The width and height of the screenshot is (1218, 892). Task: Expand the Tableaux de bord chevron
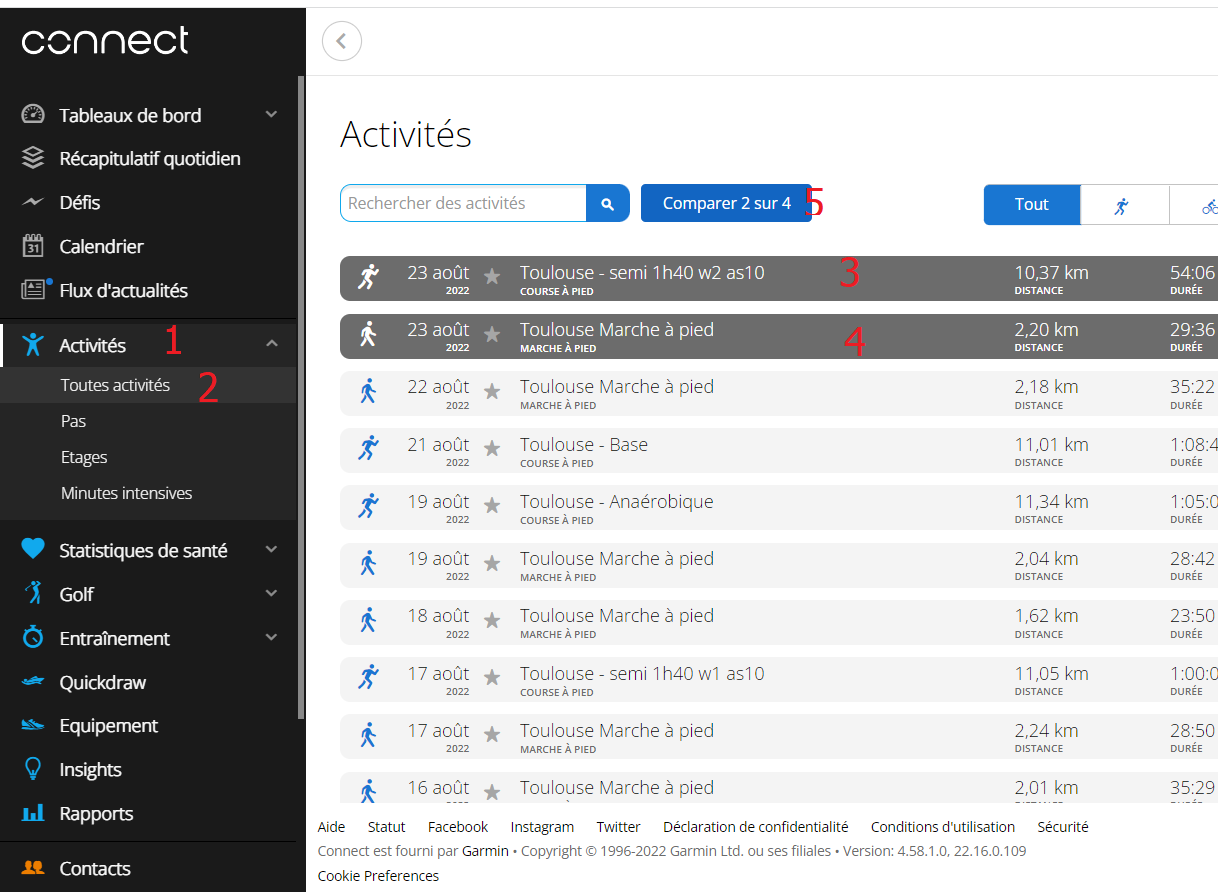271,115
